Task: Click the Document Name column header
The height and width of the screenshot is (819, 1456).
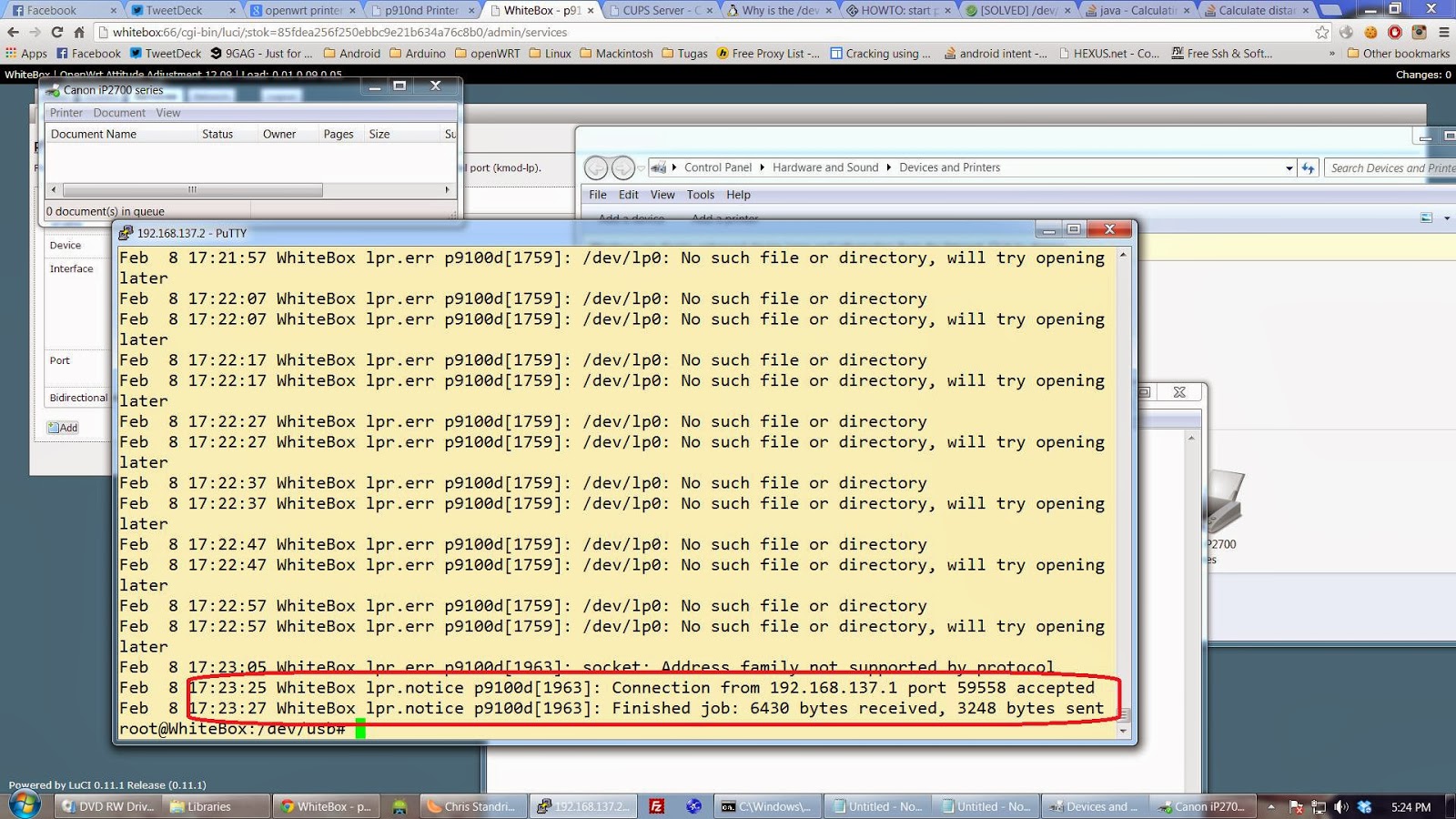Action: (121, 134)
